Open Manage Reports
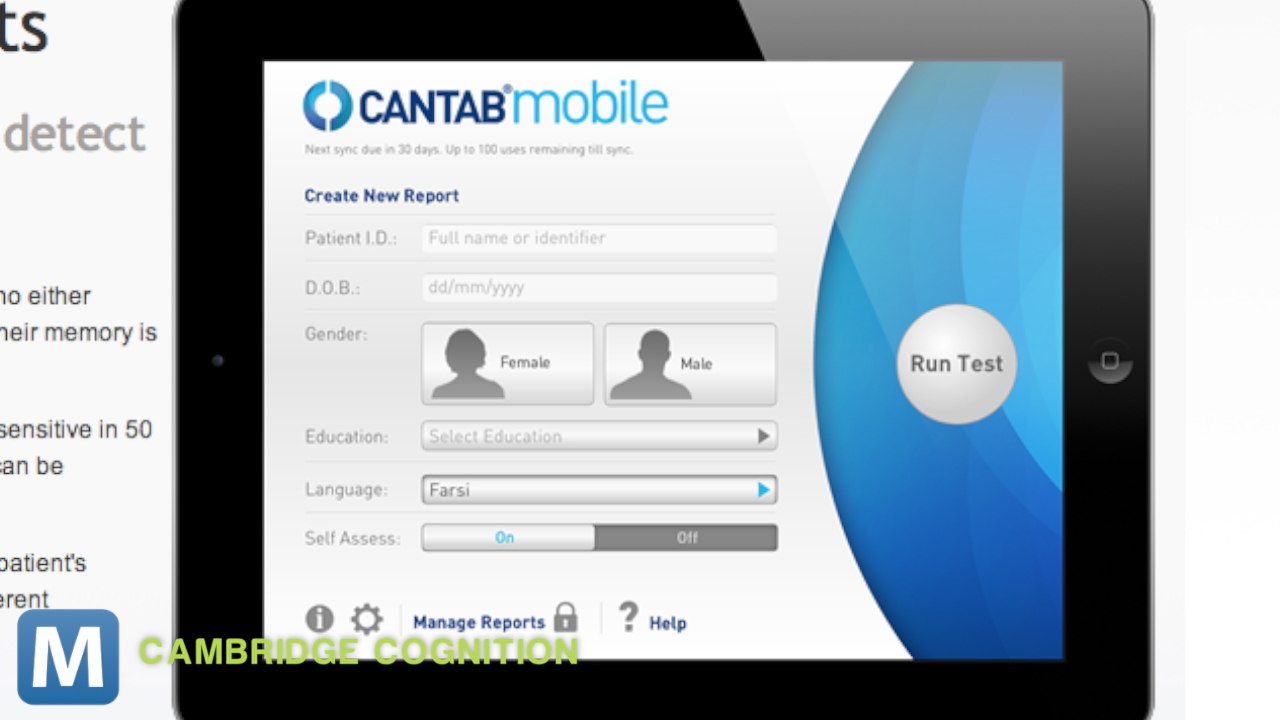This screenshot has width=1280, height=720. tap(479, 622)
